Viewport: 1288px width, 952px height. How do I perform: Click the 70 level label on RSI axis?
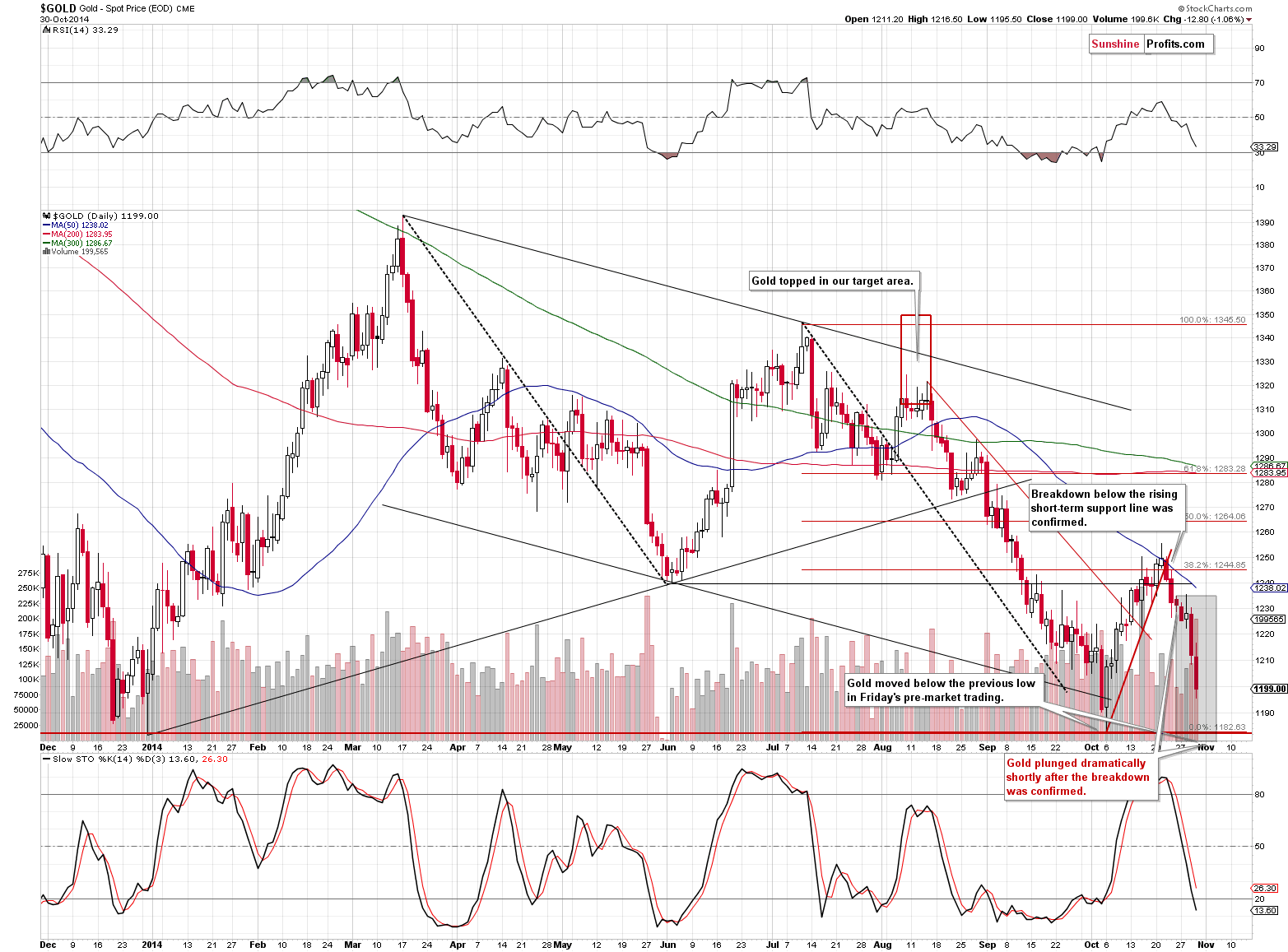1259,82
